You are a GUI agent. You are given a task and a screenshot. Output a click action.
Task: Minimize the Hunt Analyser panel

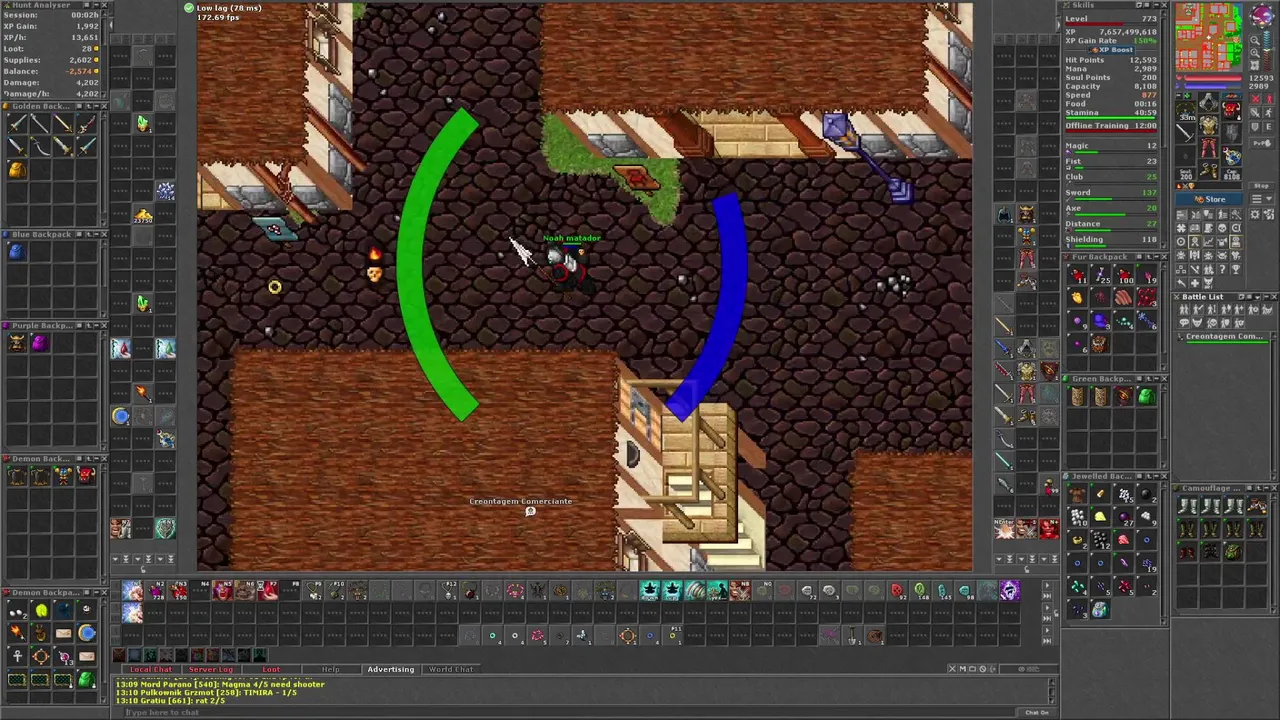96,5
